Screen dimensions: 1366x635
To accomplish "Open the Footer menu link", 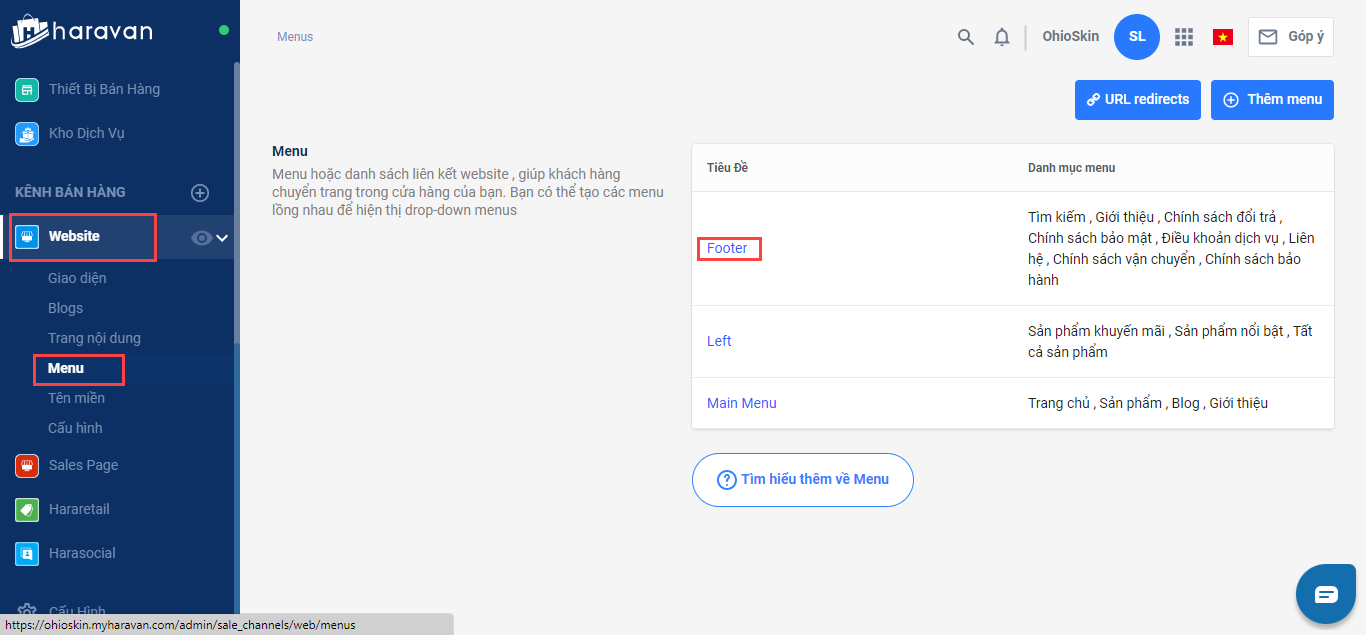I will click(x=727, y=248).
